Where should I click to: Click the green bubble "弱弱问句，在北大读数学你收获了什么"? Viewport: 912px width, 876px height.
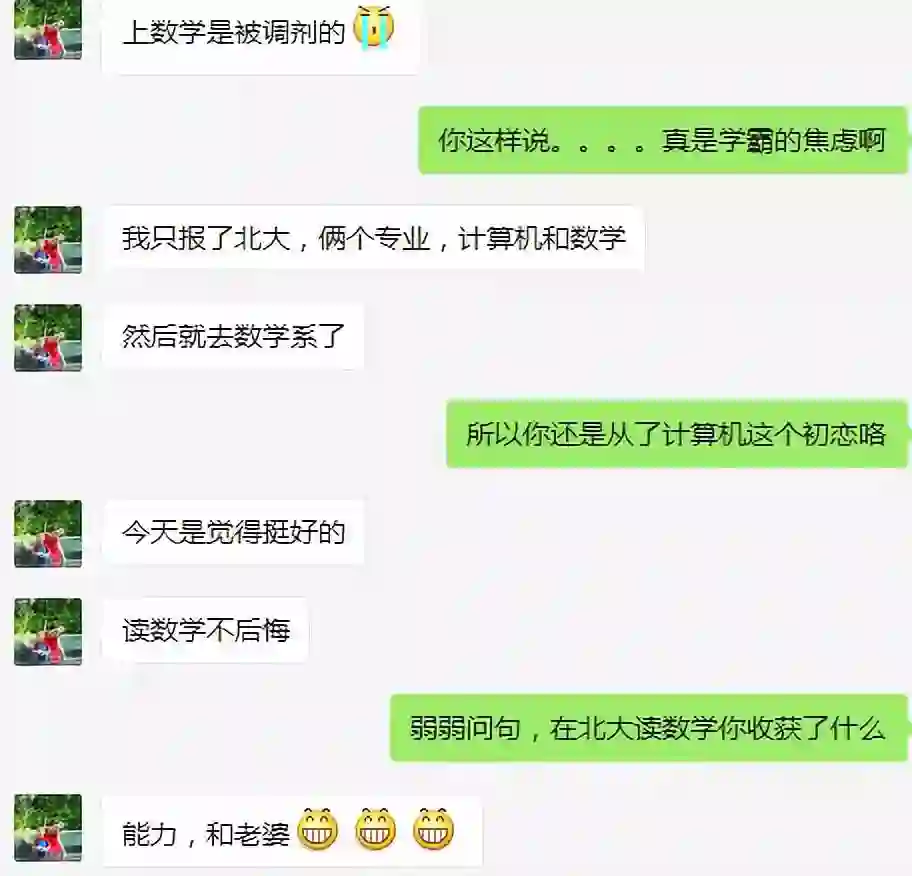(649, 728)
